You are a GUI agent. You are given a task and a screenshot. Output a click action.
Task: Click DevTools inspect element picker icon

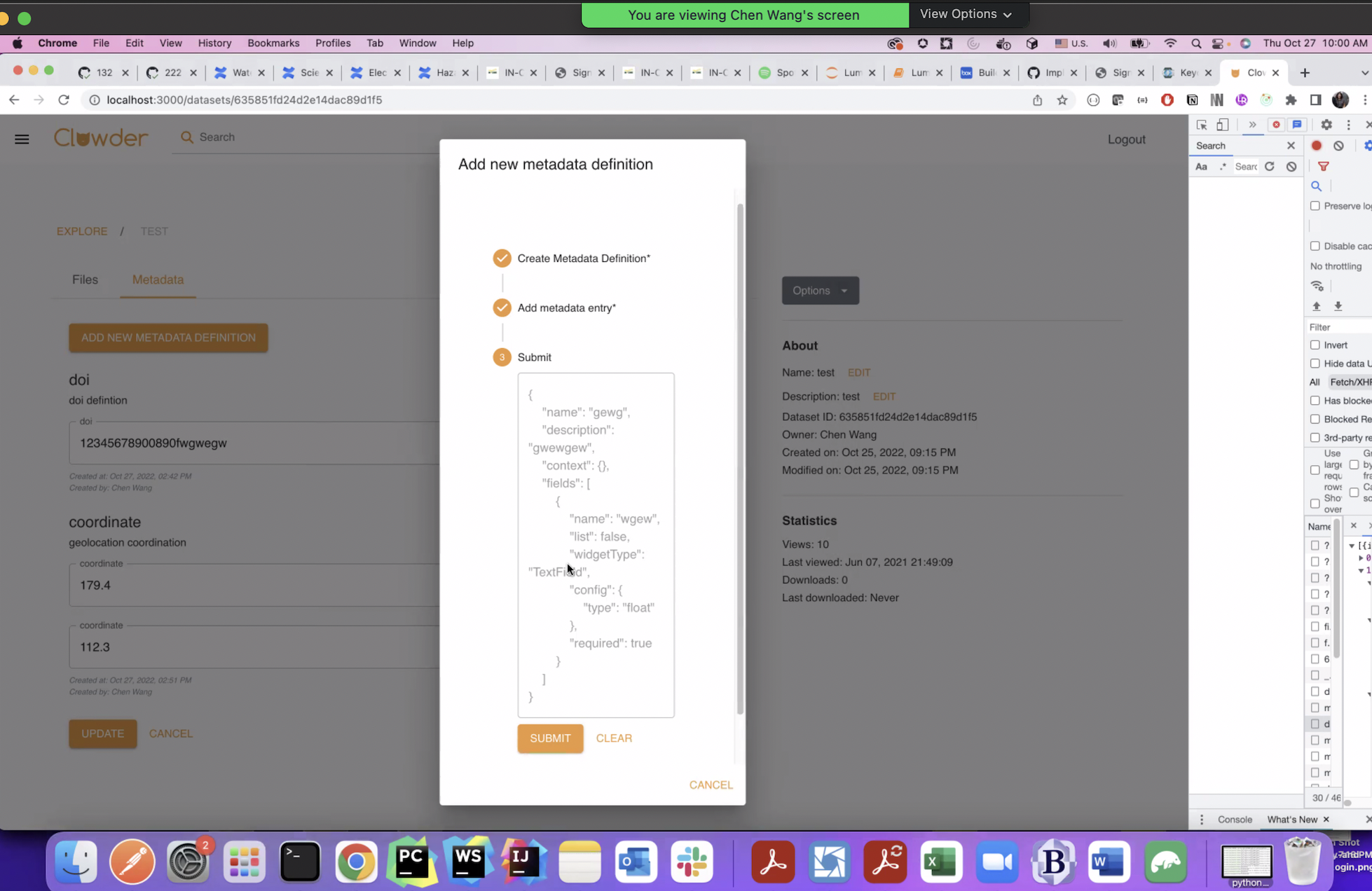tap(1202, 125)
